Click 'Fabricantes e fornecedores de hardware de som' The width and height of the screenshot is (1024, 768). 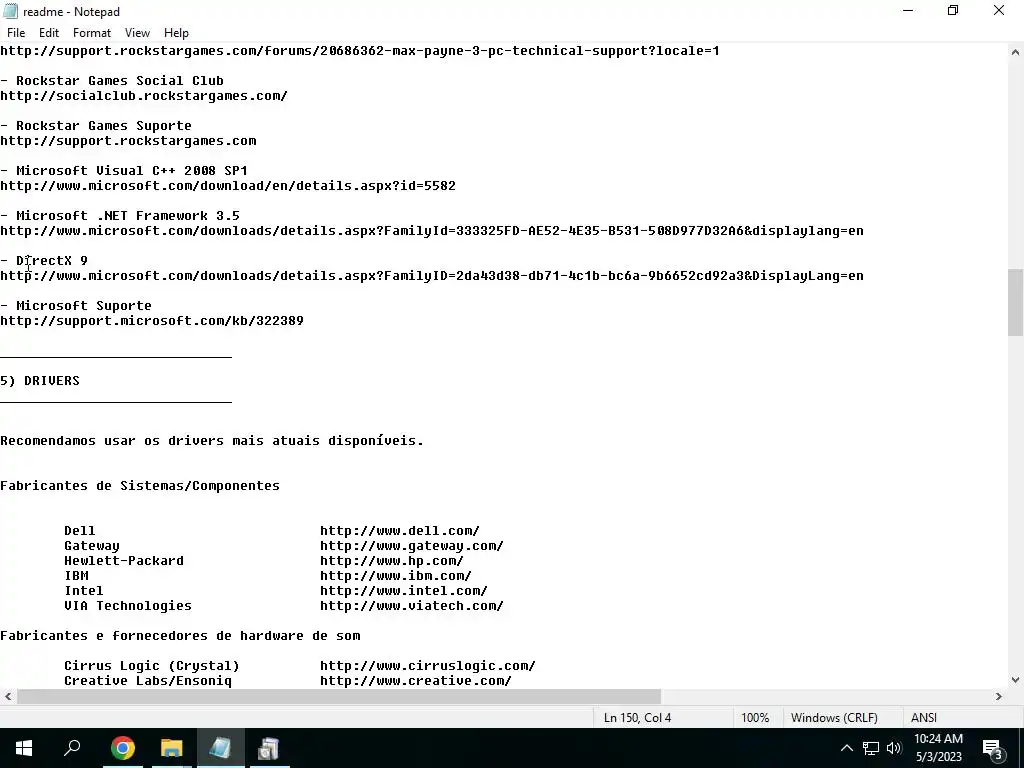click(x=180, y=636)
